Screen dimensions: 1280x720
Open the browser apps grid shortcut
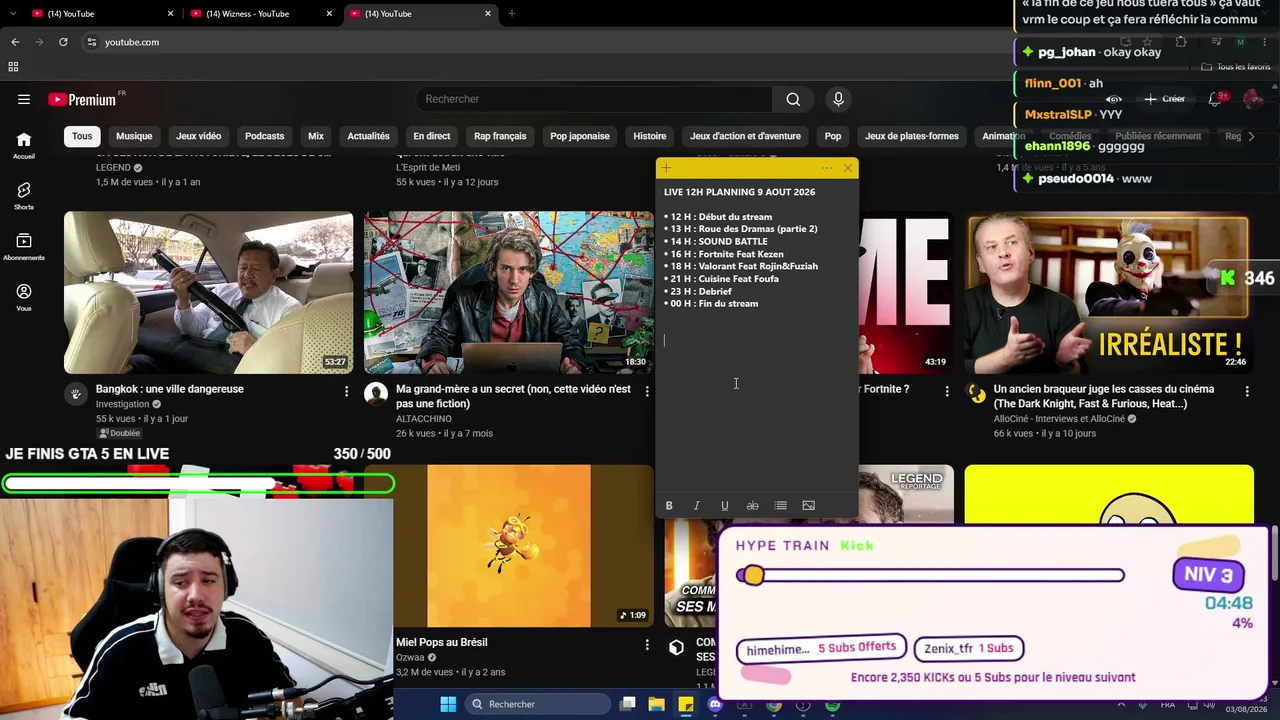13,67
